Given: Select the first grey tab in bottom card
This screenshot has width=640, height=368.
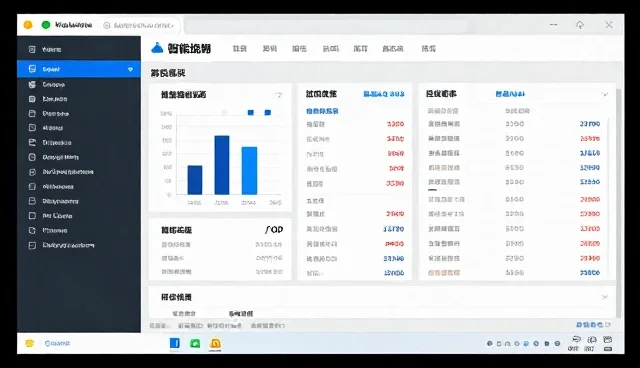Looking at the screenshot, I should 184,313.
